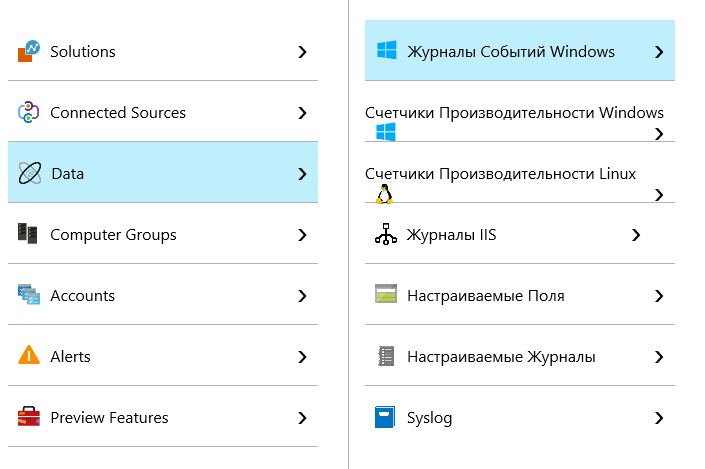The width and height of the screenshot is (705, 469).
Task: Click the Alerts warning triangle icon
Action: pyautogui.click(x=29, y=356)
